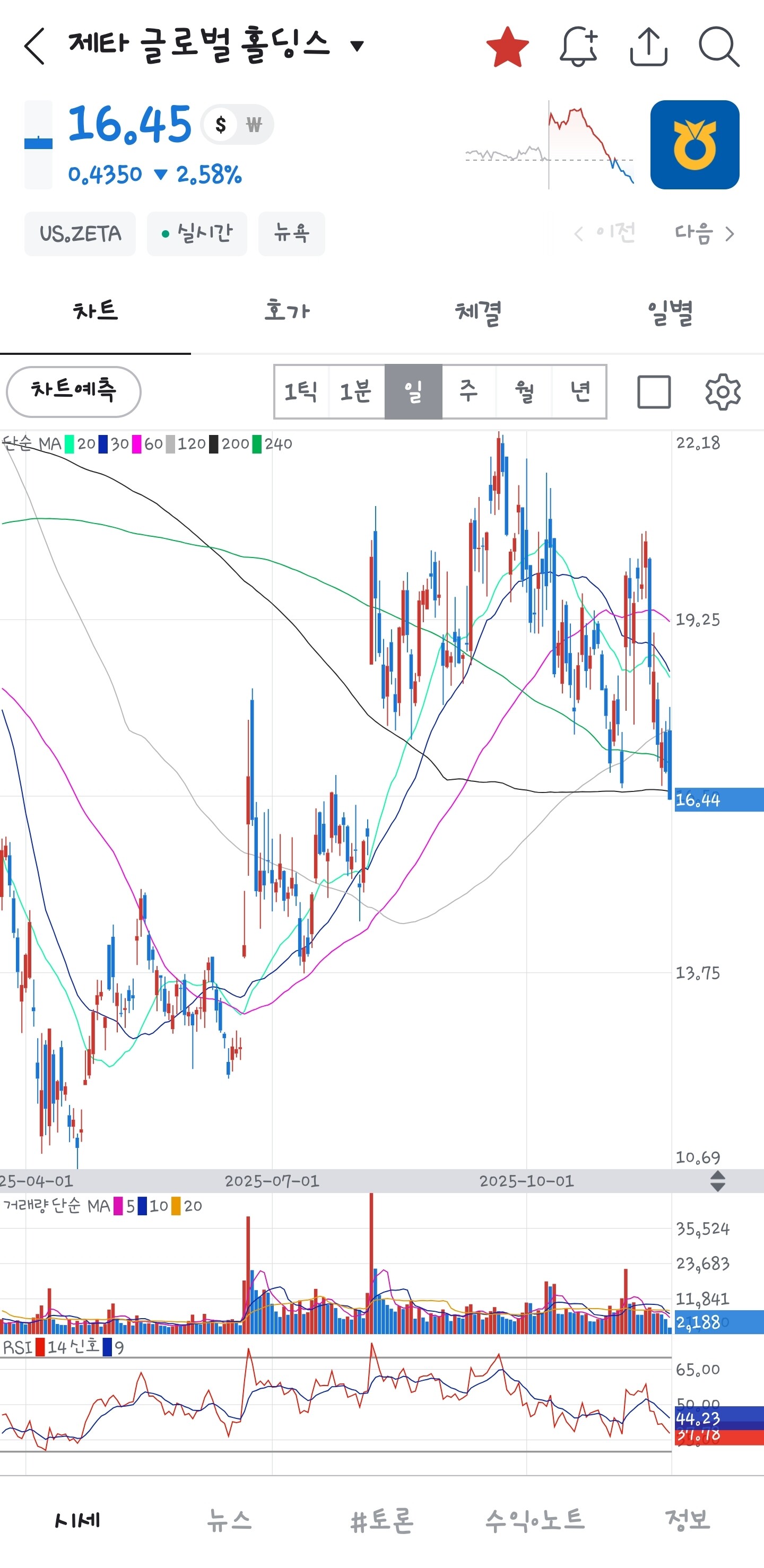764x1568 pixels.
Task: Tap the mini price trend thumbnail
Action: coord(550,145)
